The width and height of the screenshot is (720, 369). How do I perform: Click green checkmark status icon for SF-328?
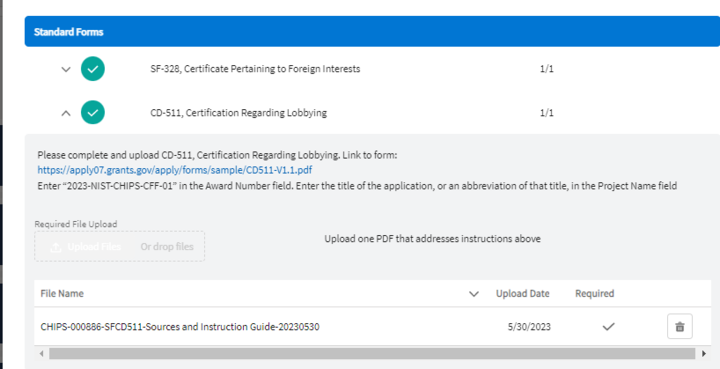pos(93,69)
